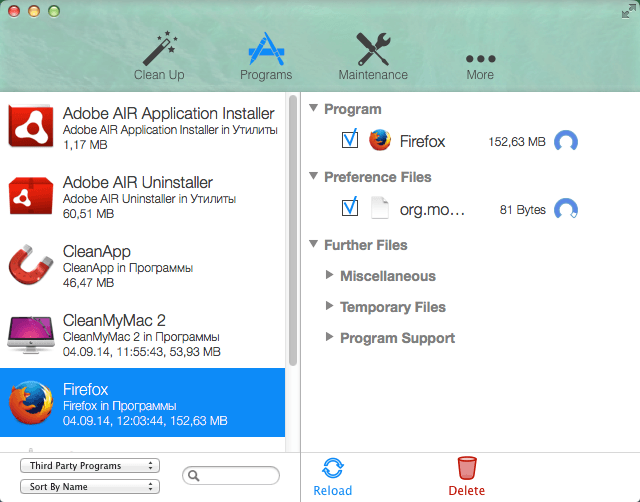Expand the Program Support group
This screenshot has height=502, width=640.
329,337
